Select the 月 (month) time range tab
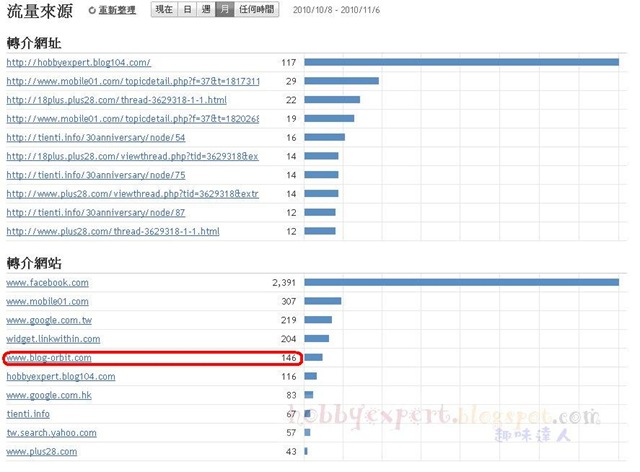 pos(224,9)
